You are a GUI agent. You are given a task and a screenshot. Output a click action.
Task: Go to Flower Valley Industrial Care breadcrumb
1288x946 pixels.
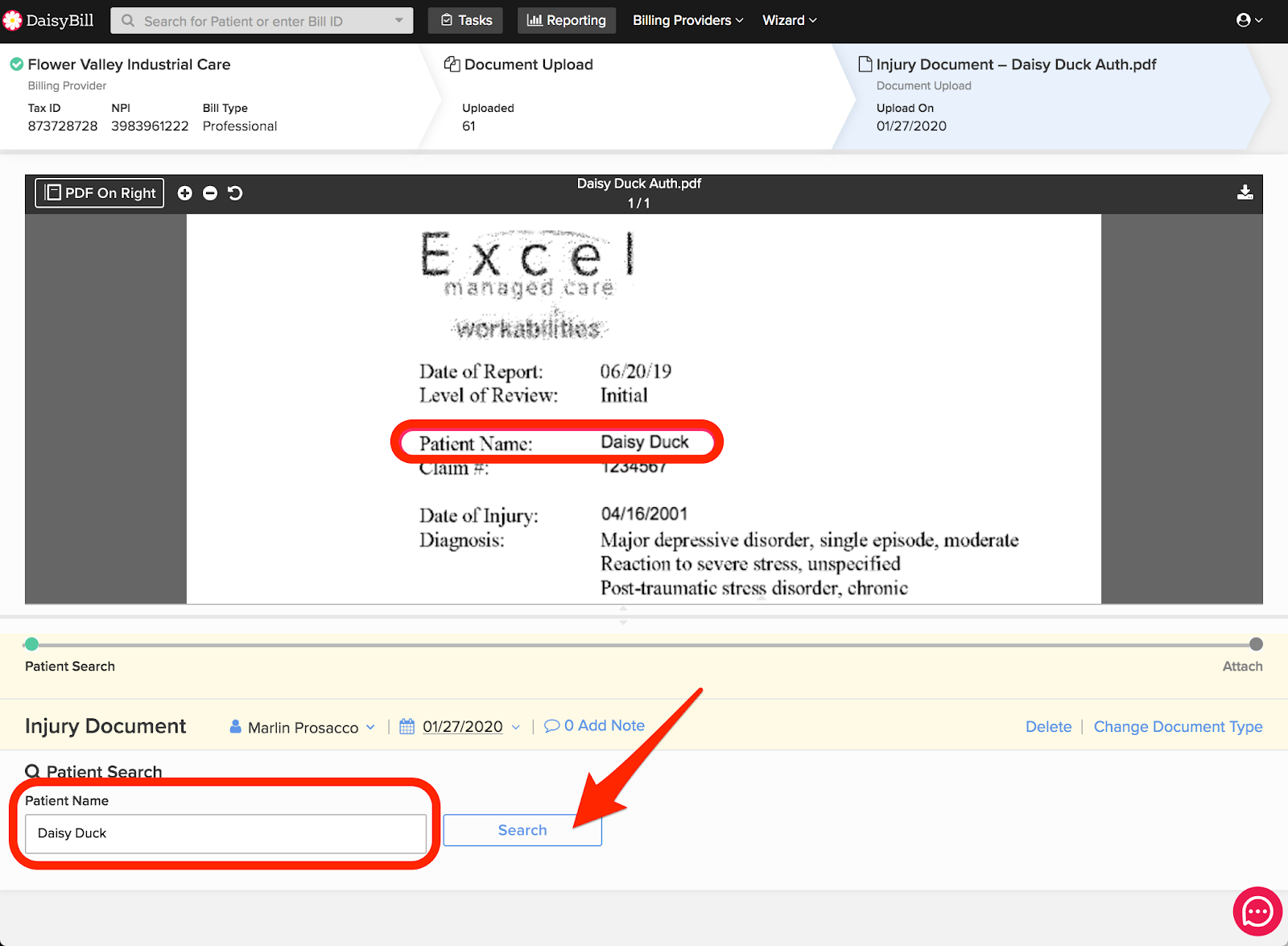(x=129, y=64)
